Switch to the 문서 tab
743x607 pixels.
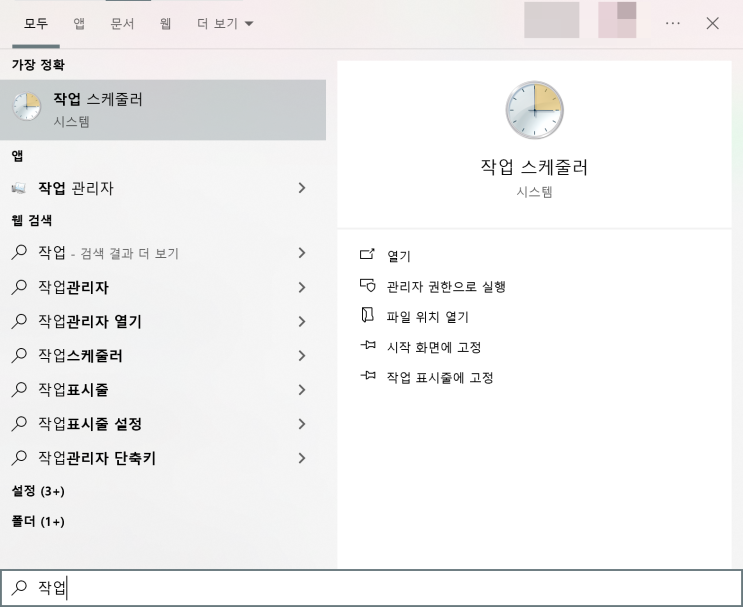(x=122, y=23)
